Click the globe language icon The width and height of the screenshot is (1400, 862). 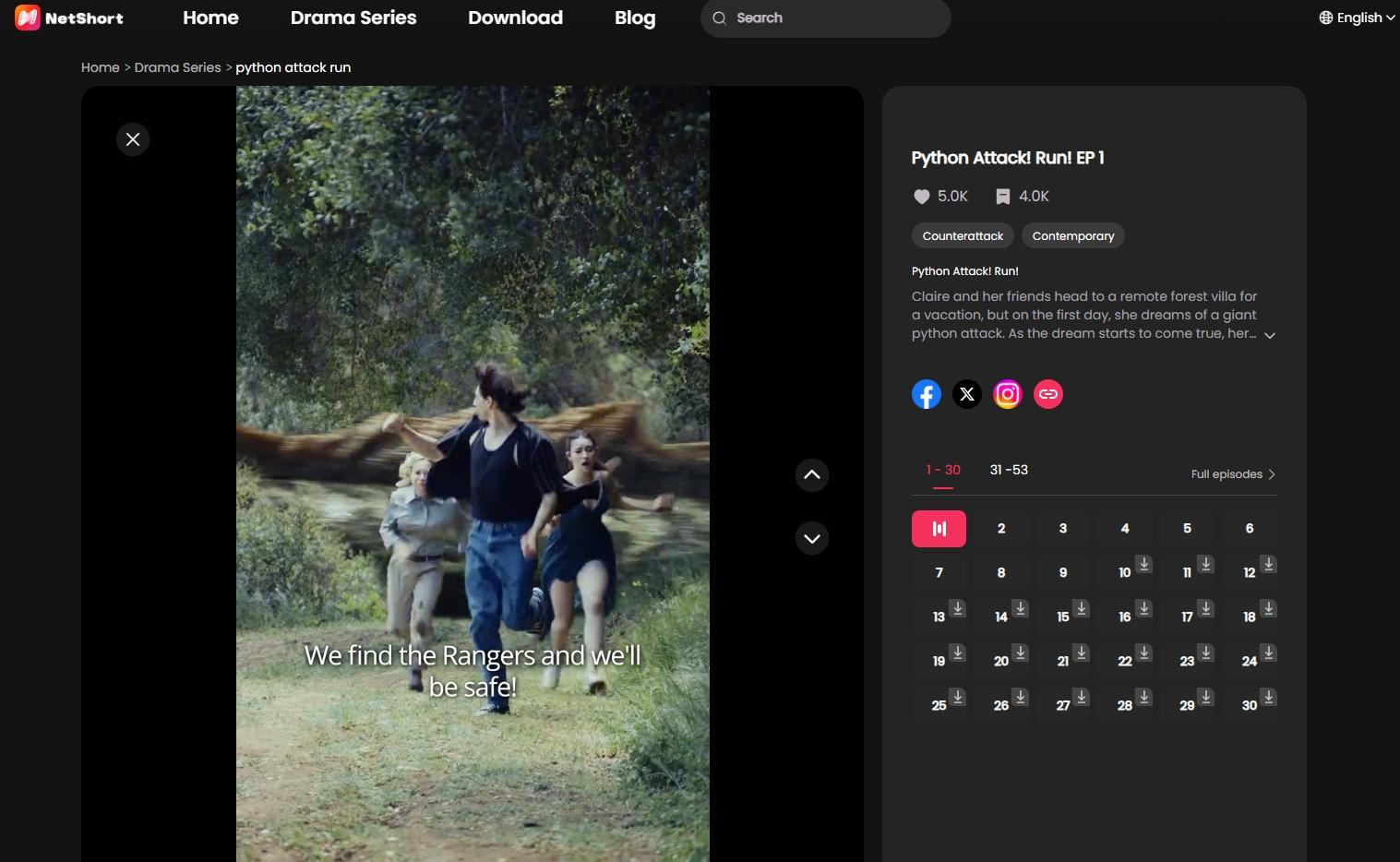click(x=1326, y=18)
